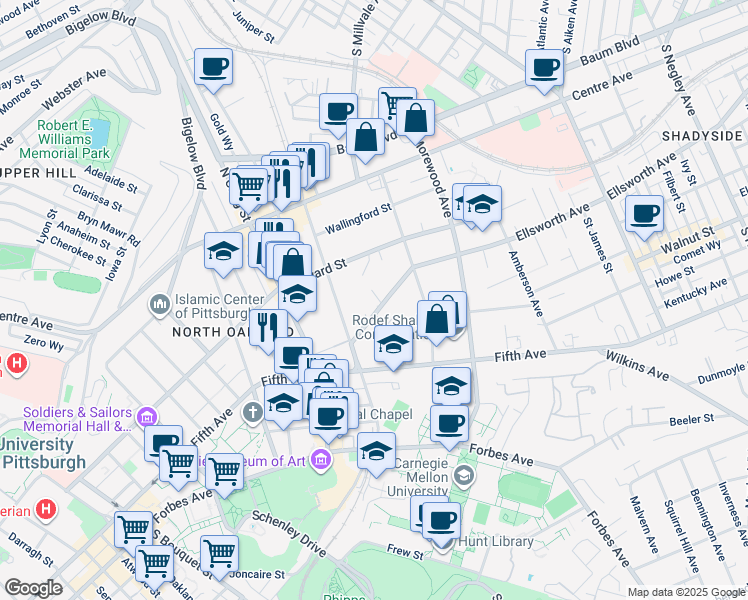Open the shopping cart marker near N Craig St

(x=249, y=188)
